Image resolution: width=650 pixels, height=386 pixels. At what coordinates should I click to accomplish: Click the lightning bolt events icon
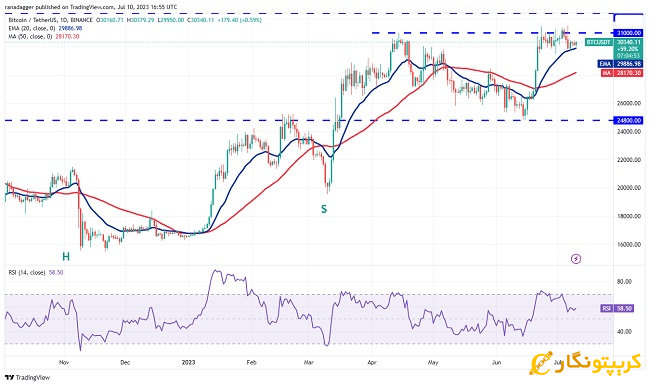tap(576, 259)
